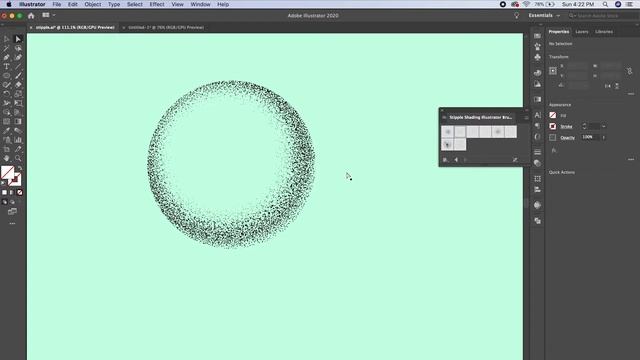This screenshot has height=360, width=640.
Task: Select the Curvature tool
Action: click(x=18, y=58)
